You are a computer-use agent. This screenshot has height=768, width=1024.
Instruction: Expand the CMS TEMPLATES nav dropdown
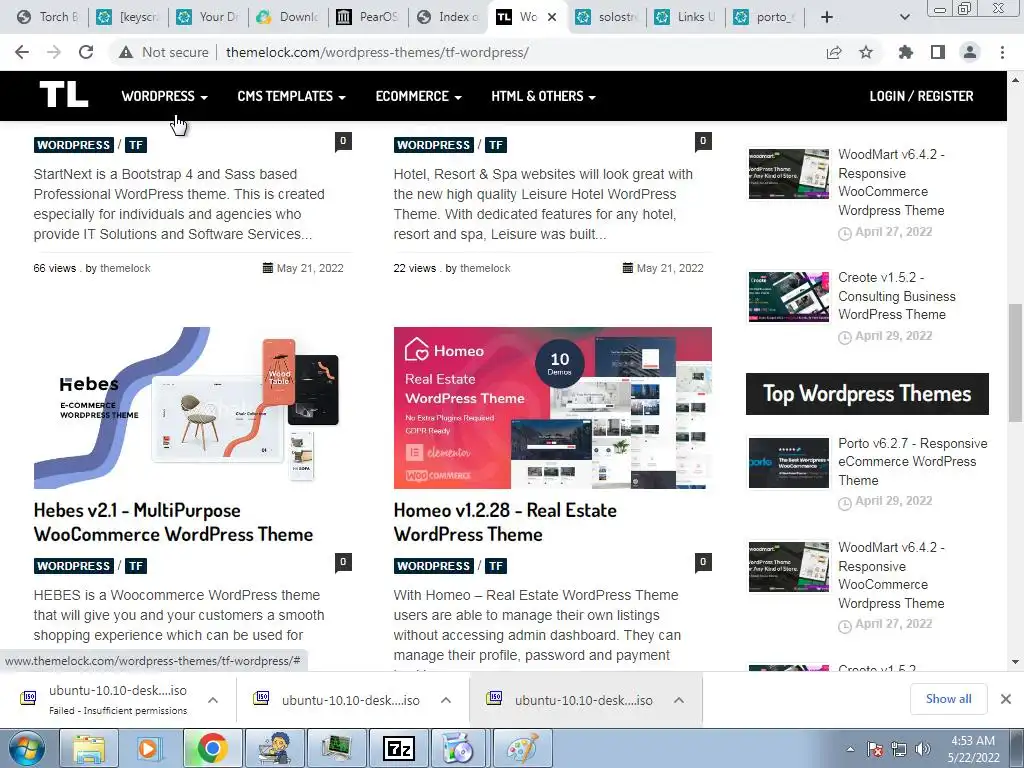291,96
